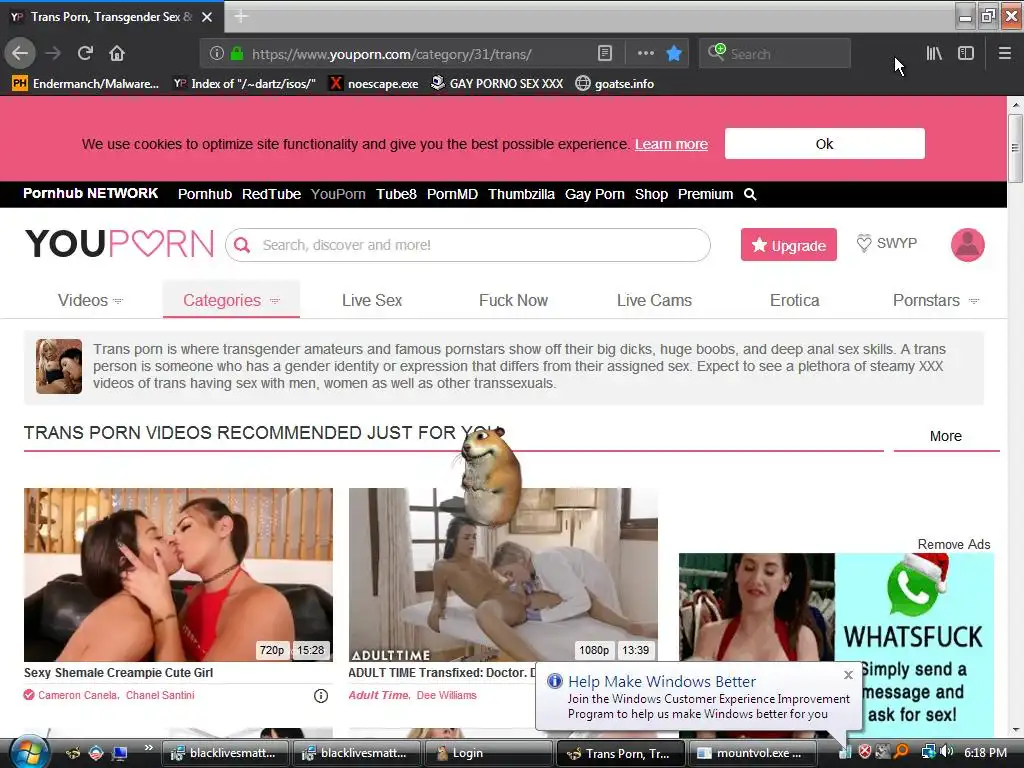Click the network computers tray icon
The image size is (1024, 768).
[927, 752]
